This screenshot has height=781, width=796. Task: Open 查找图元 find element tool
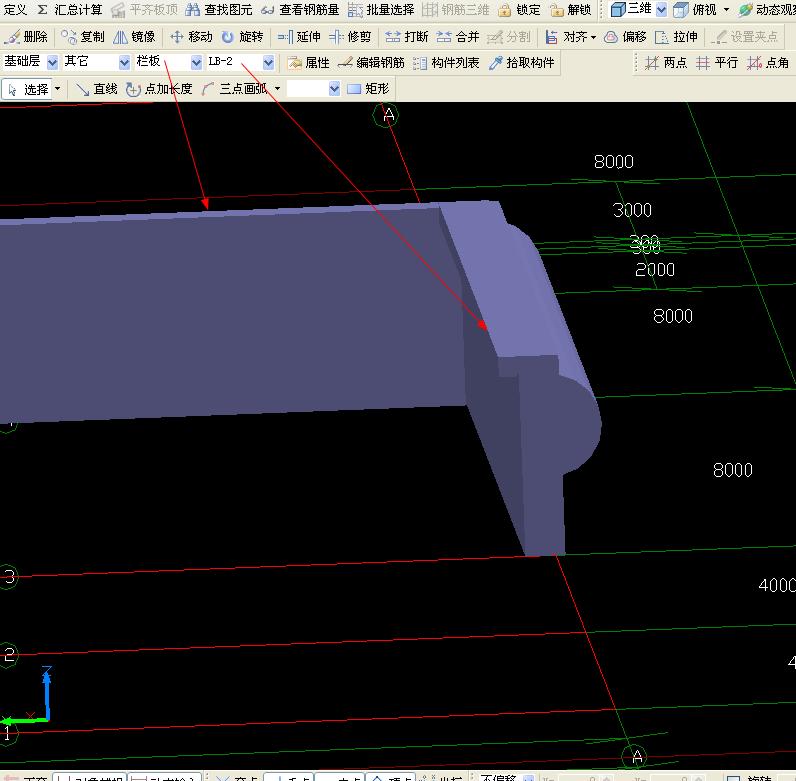click(219, 10)
